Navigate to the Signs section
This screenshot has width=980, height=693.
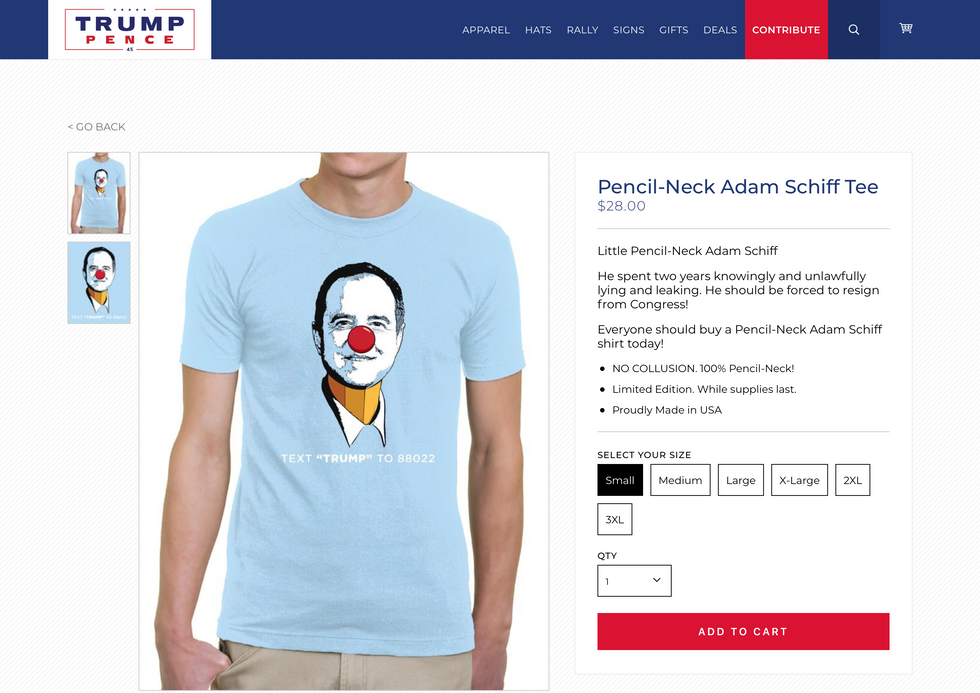(x=628, y=30)
